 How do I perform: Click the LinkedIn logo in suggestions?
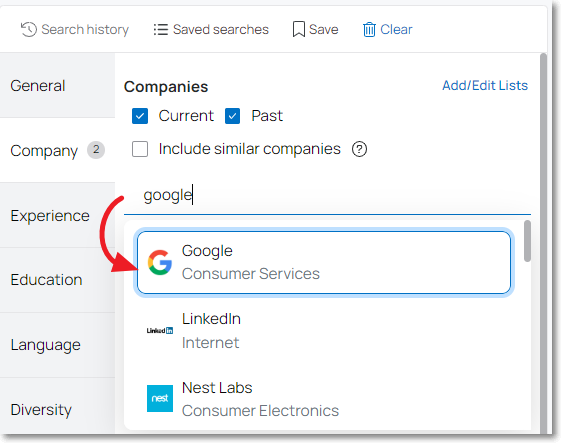tap(160, 330)
